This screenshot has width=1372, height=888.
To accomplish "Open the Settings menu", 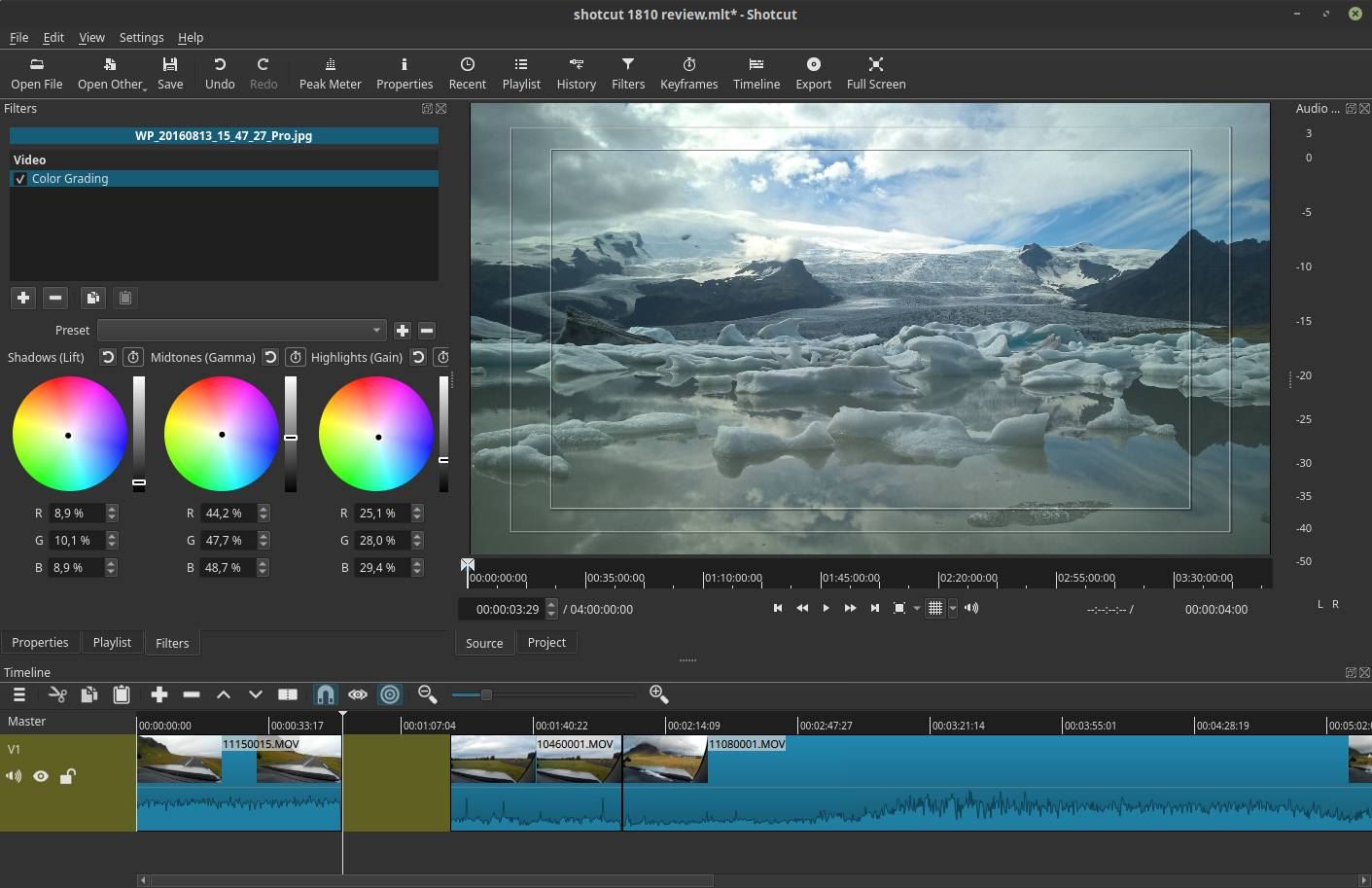I will tap(141, 37).
